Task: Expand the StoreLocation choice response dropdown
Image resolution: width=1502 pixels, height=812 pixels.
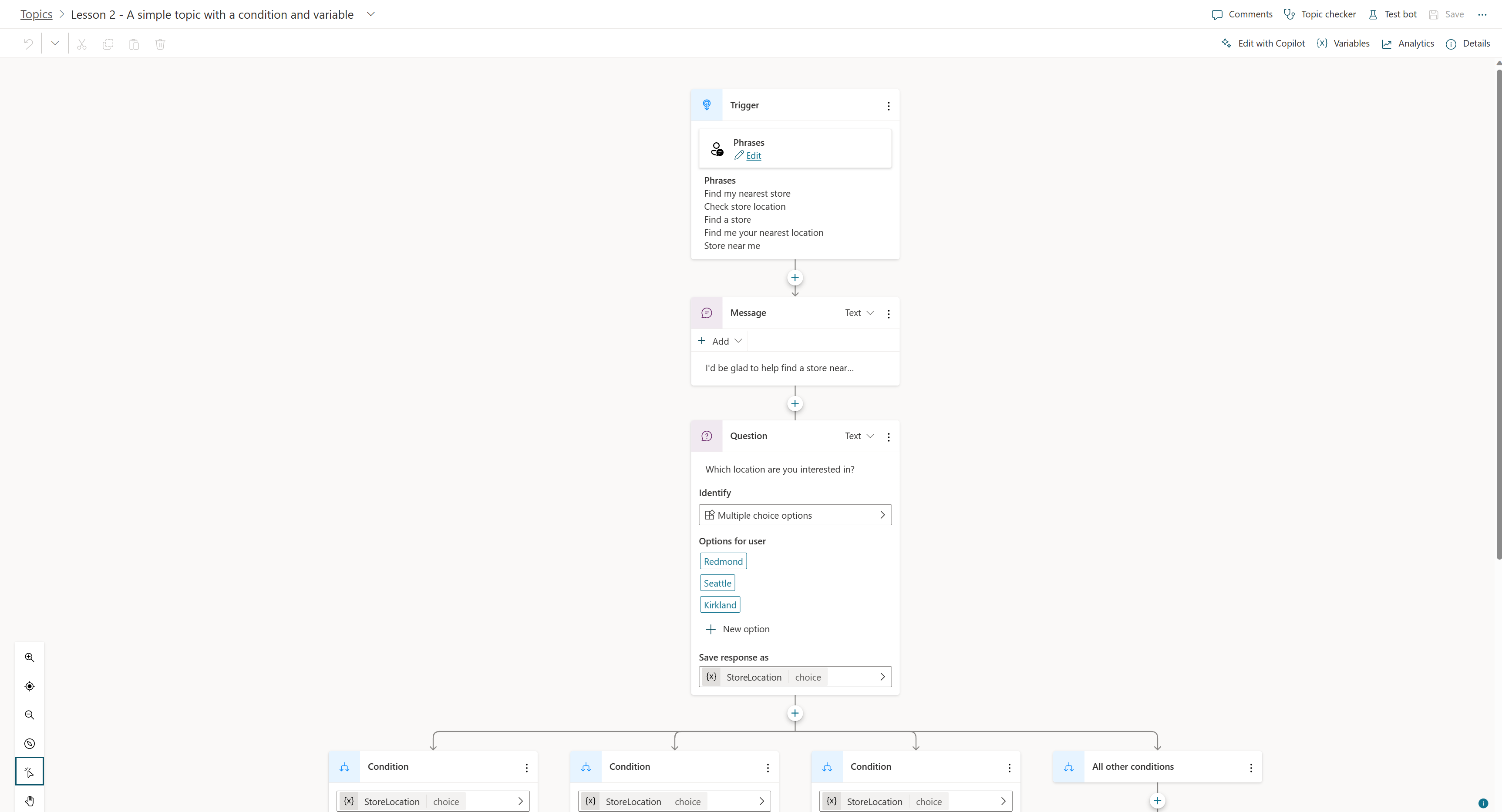Action: [x=882, y=677]
